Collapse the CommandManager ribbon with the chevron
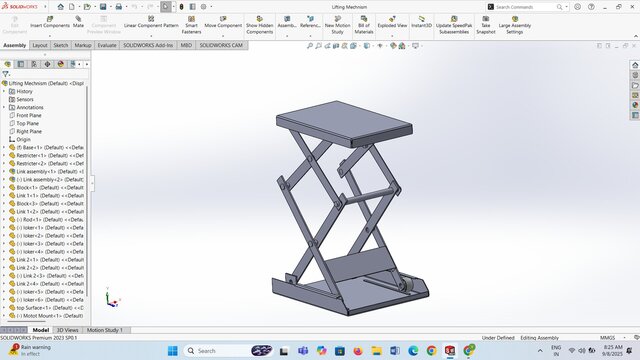The image size is (640, 360). coord(636,36)
